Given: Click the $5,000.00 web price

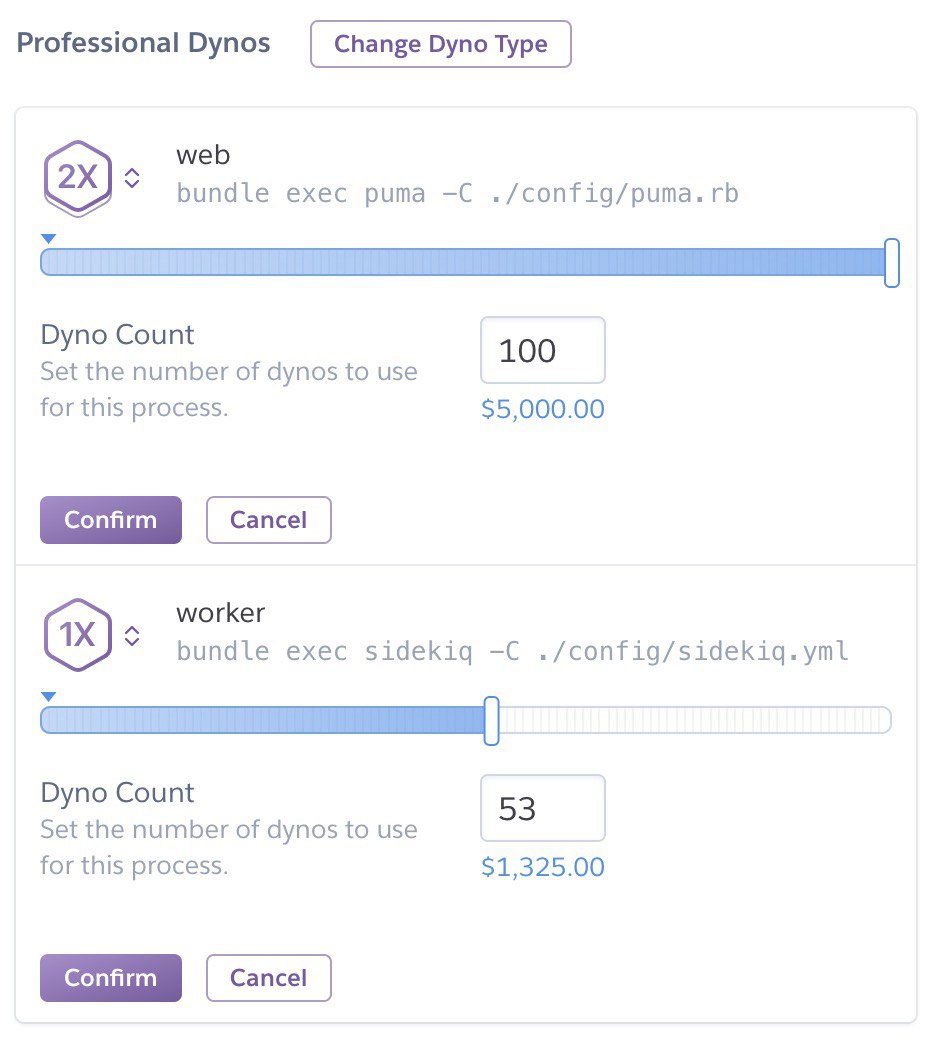Looking at the screenshot, I should click(x=543, y=410).
